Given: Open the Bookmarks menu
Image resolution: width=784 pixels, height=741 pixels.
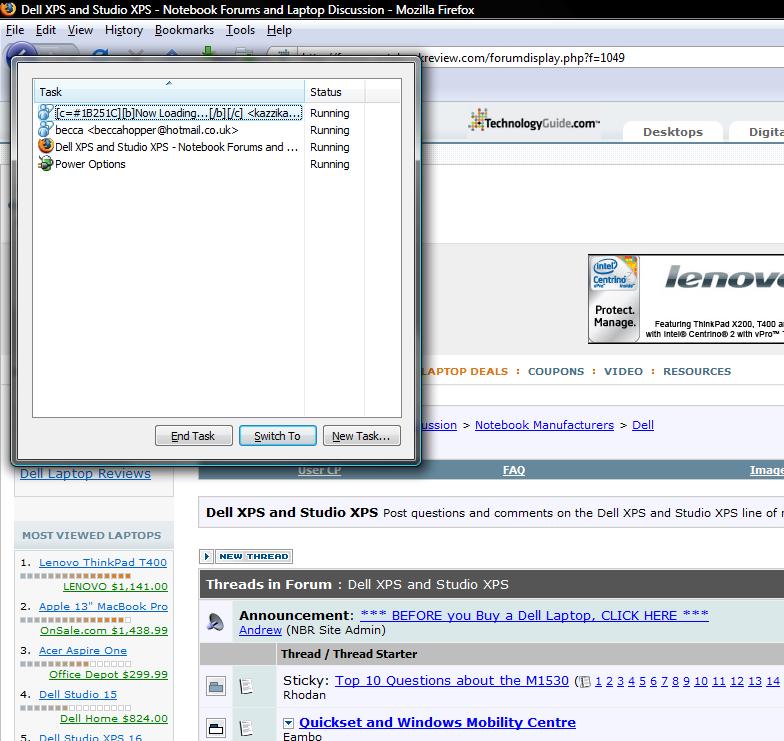Looking at the screenshot, I should point(184,30).
